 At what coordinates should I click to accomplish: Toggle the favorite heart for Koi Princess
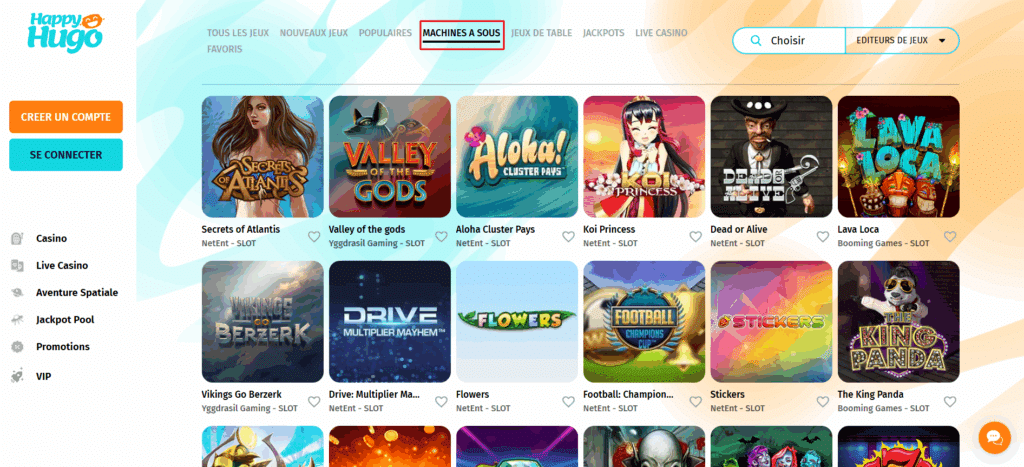pos(696,236)
